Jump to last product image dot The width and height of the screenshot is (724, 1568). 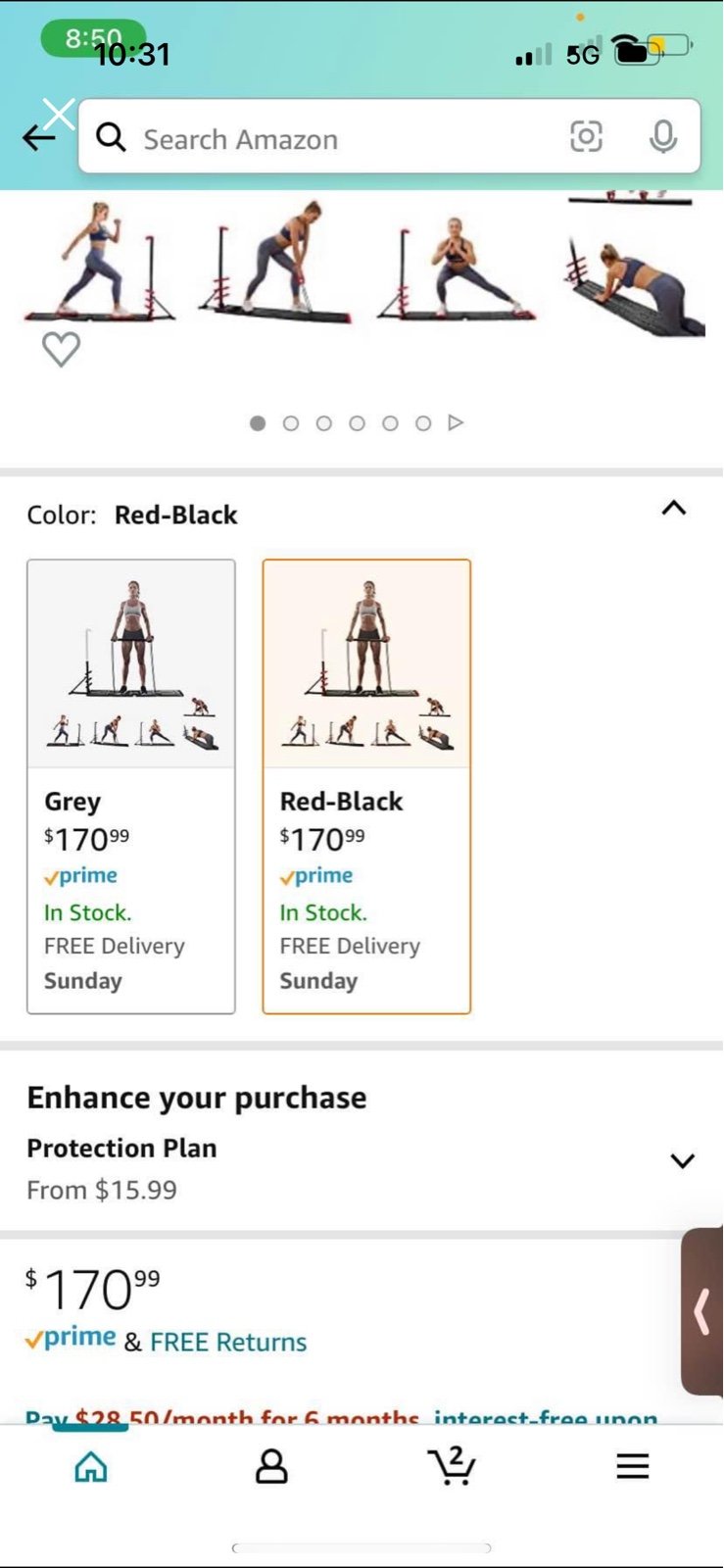tap(423, 423)
